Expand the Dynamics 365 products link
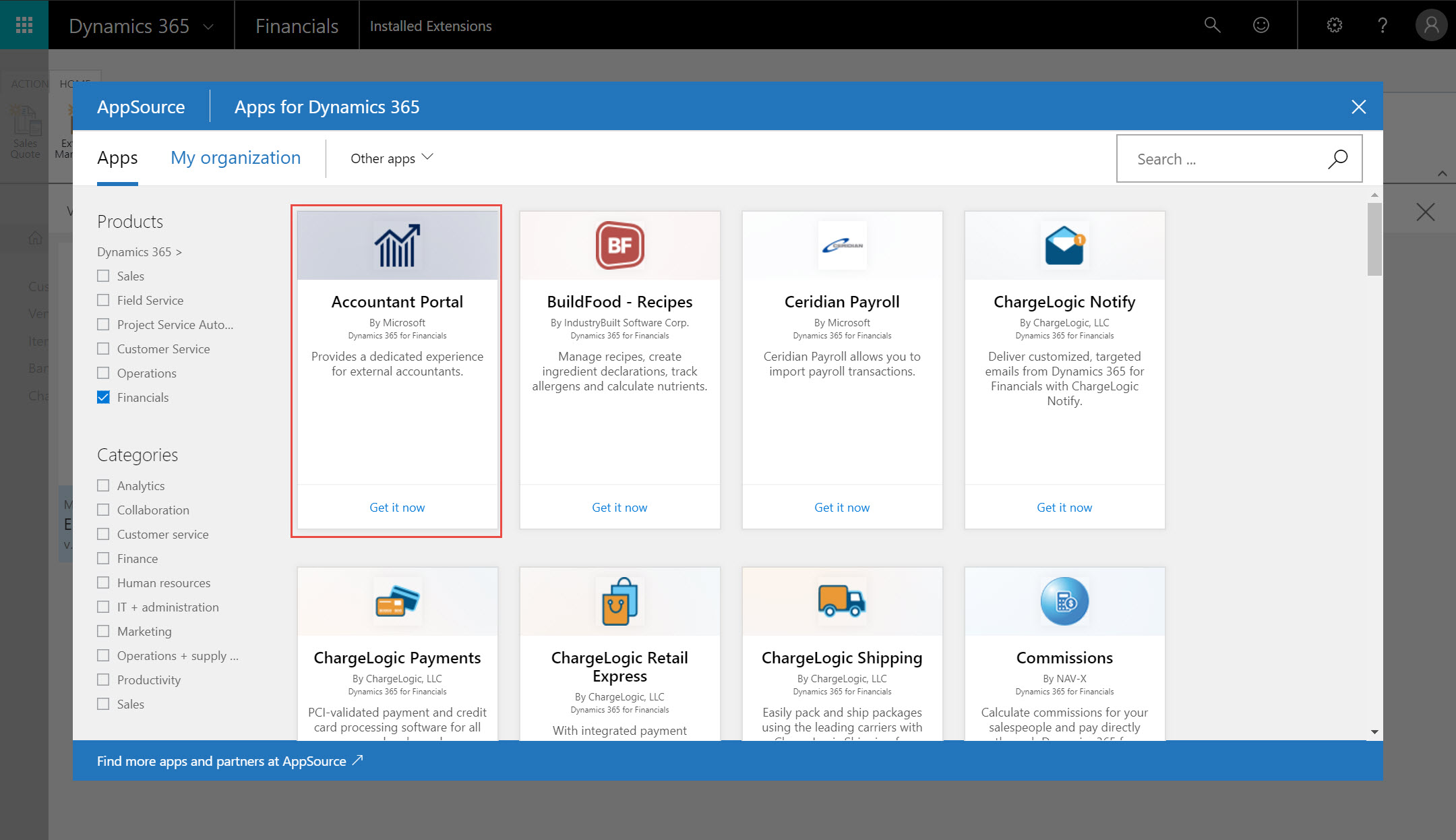The height and width of the screenshot is (840, 1456). pos(139,251)
